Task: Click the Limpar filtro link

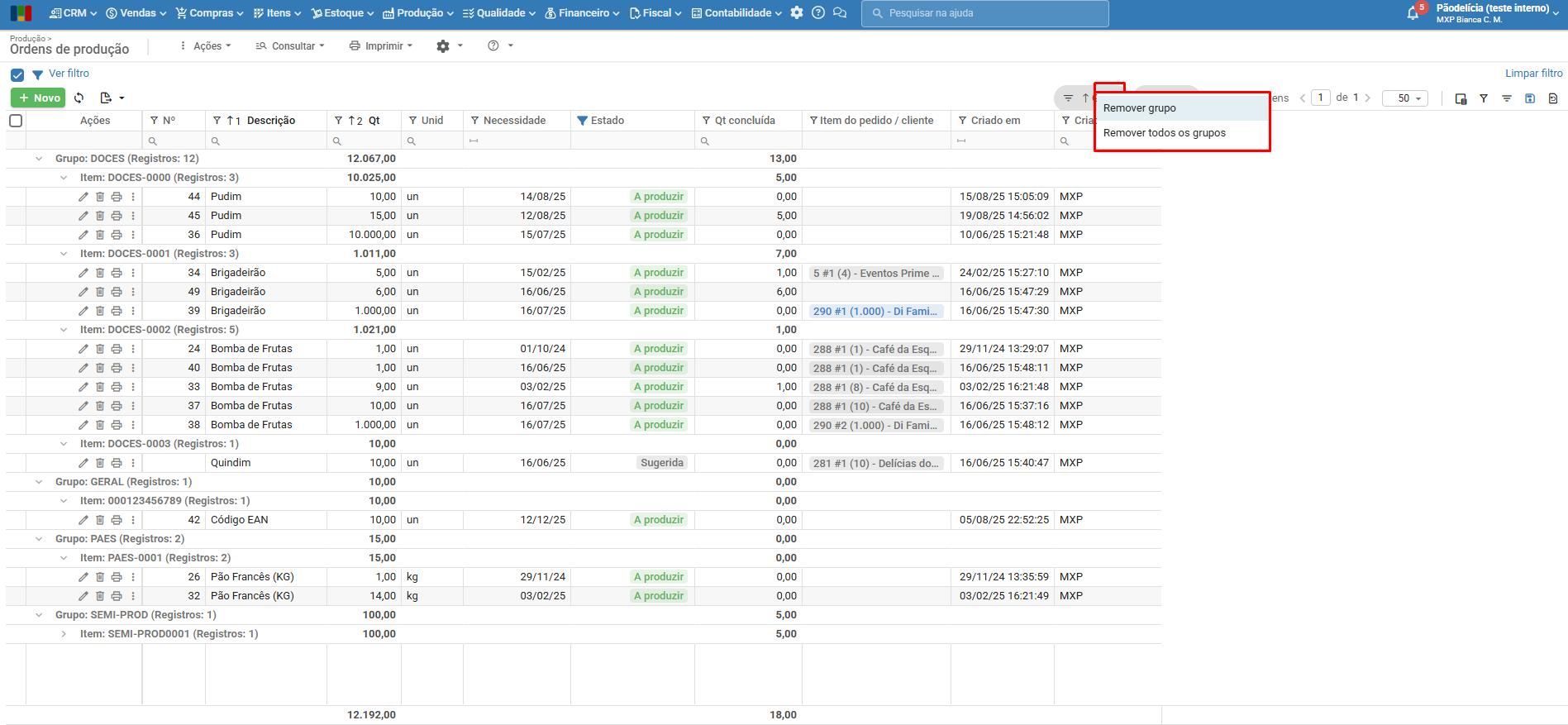Action: tap(1533, 74)
